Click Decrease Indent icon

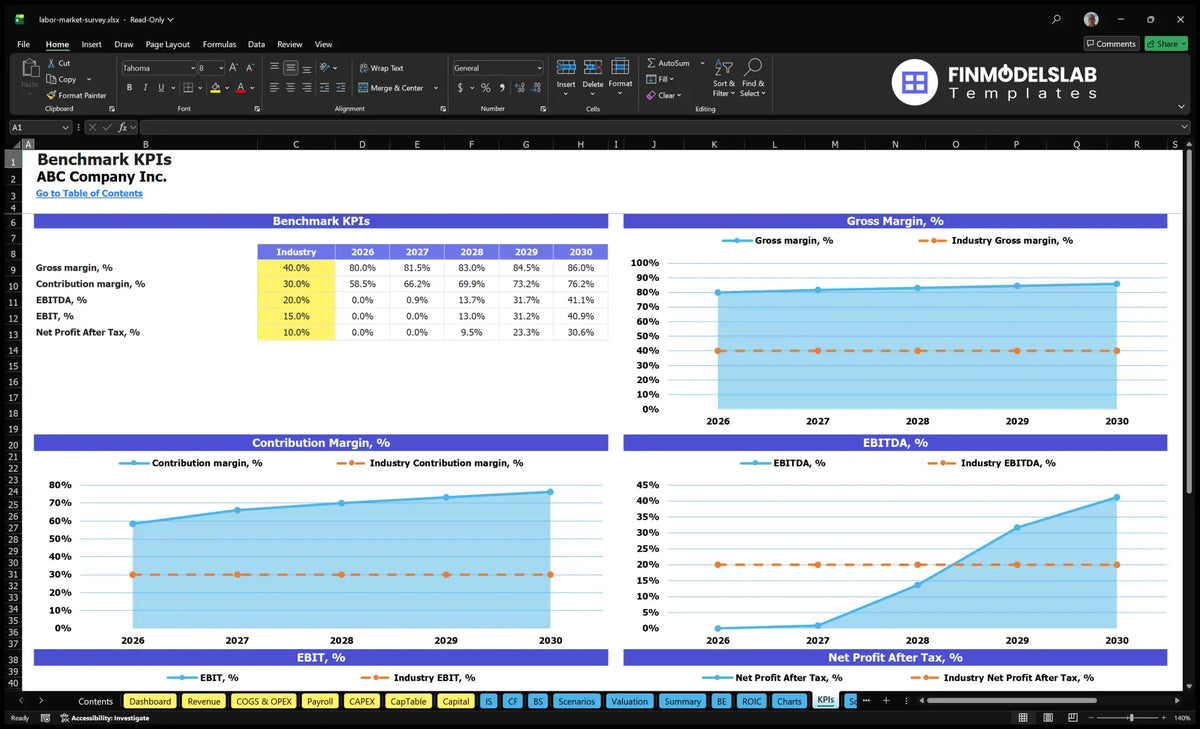point(324,88)
